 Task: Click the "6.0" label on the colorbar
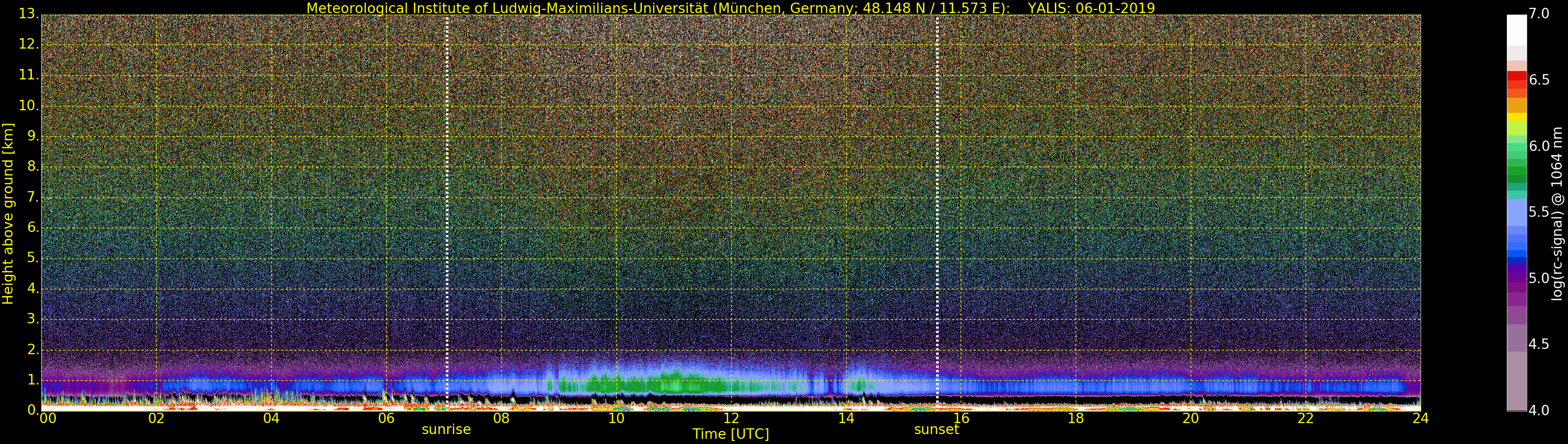pos(1539,146)
